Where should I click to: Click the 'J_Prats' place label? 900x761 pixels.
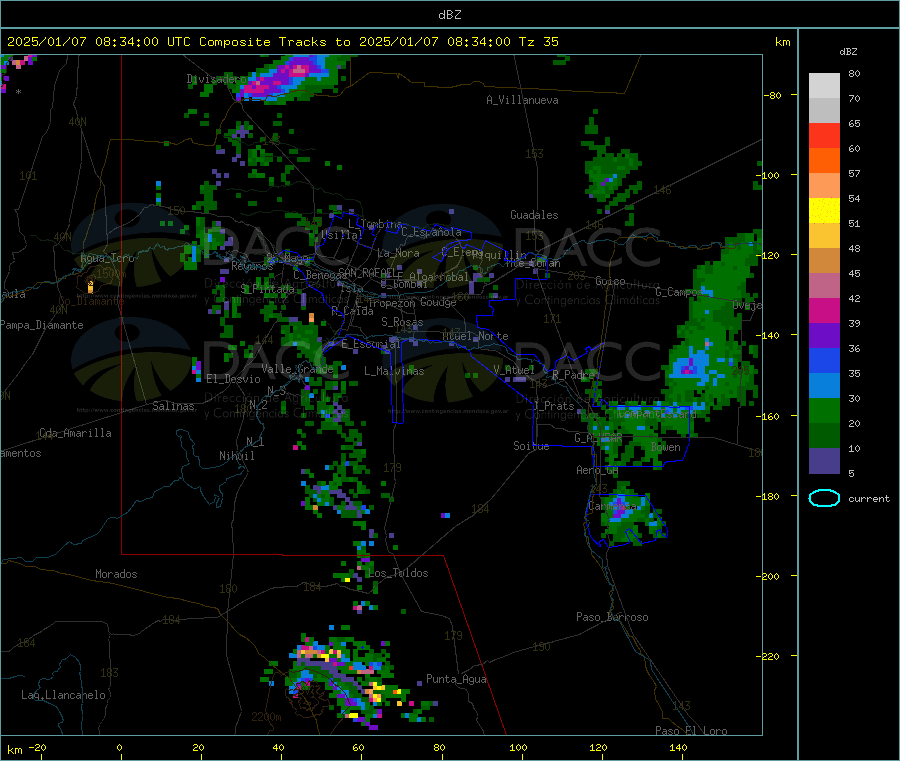pyautogui.click(x=554, y=405)
